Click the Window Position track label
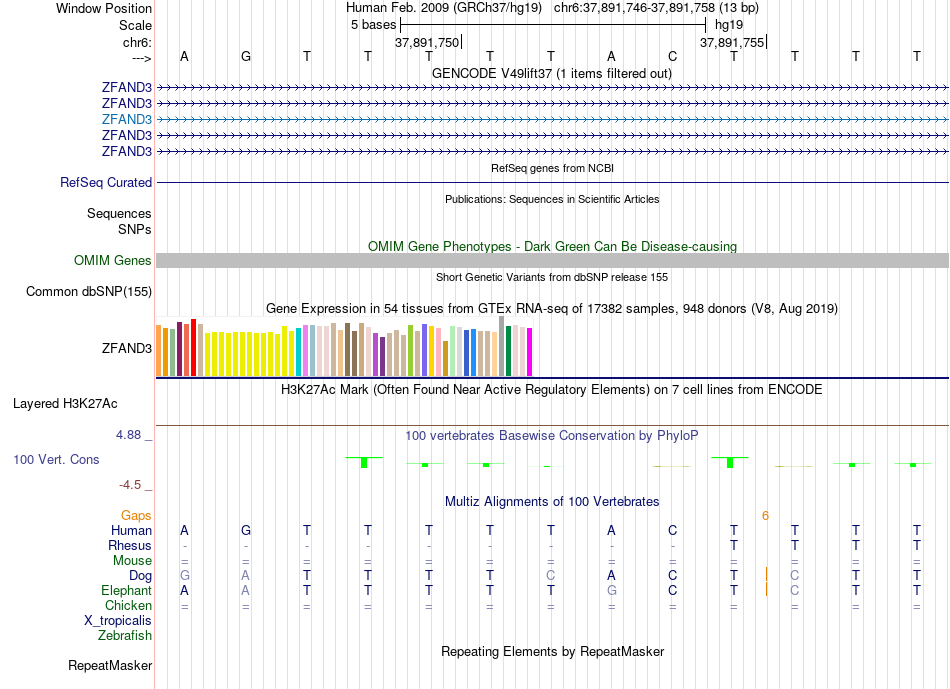The width and height of the screenshot is (950, 689). click(x=104, y=8)
